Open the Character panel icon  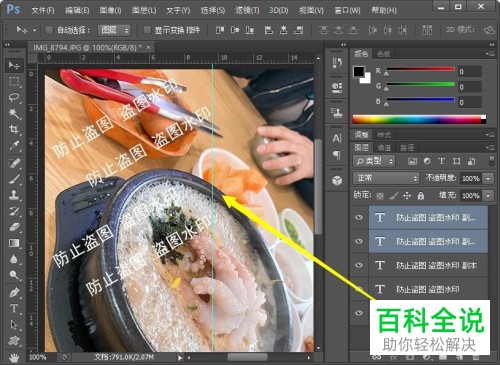(x=337, y=138)
